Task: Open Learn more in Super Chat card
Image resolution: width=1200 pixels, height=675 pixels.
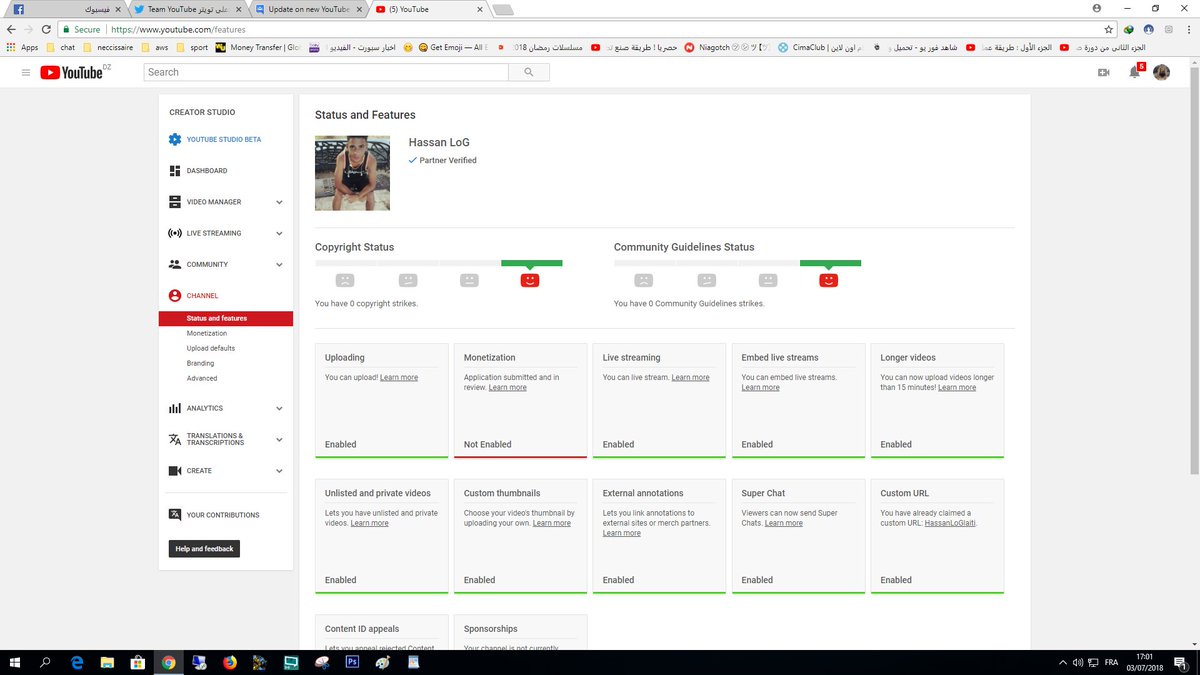Action: (784, 523)
